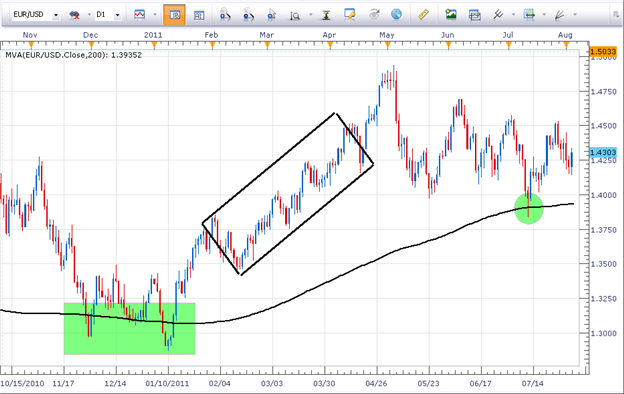624x394 pixels.
Task: Click the blue 1.4303 current price label
Action: pyautogui.click(x=603, y=152)
